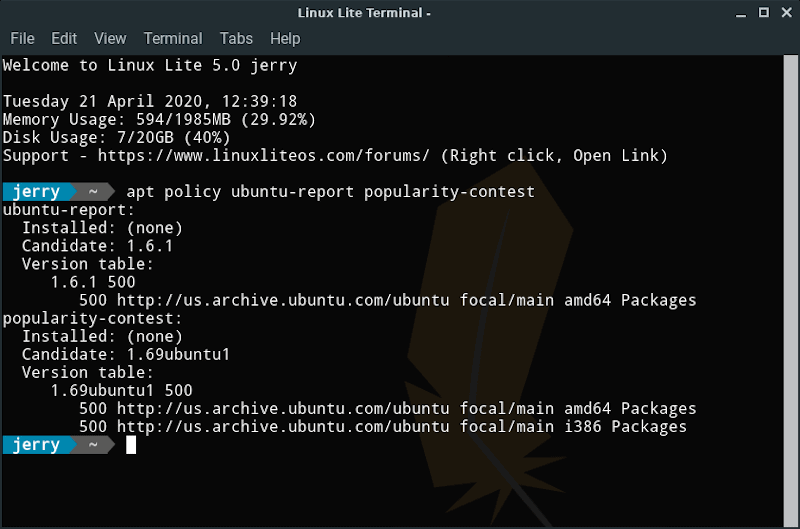Screen dimensions: 800x529
Task: Open the Edit menu
Action: pyautogui.click(x=64, y=38)
